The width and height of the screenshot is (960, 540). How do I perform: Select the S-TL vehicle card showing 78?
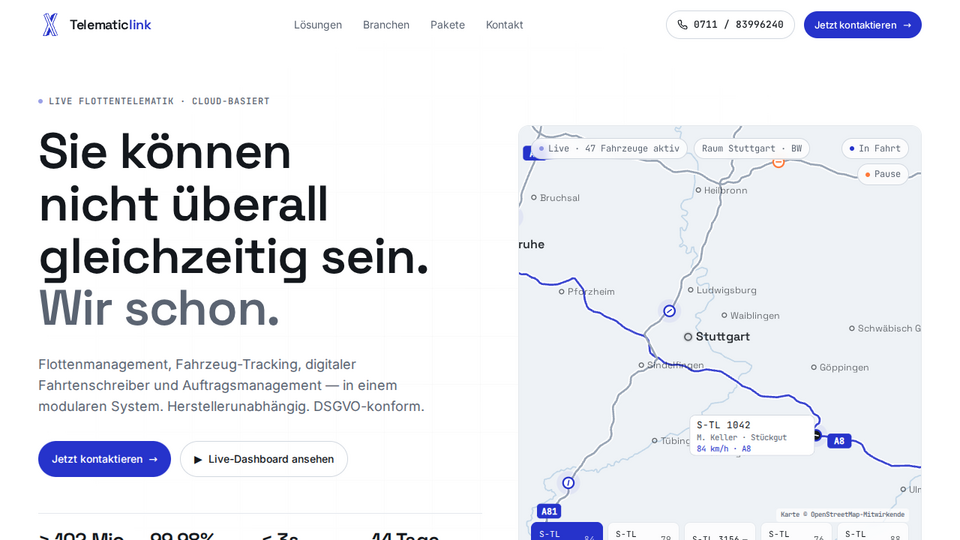click(x=643, y=532)
